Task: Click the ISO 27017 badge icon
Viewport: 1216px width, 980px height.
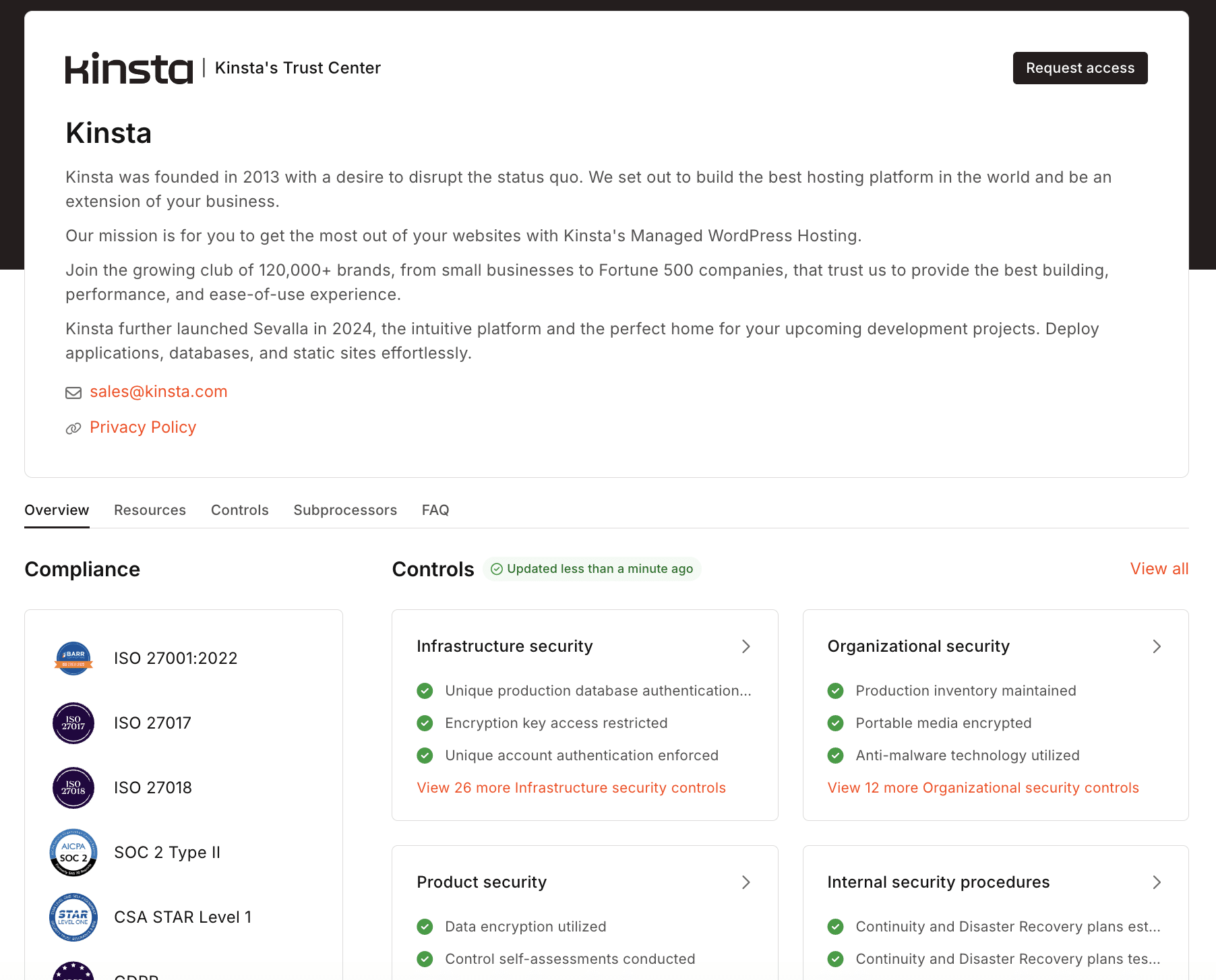Action: (73, 723)
